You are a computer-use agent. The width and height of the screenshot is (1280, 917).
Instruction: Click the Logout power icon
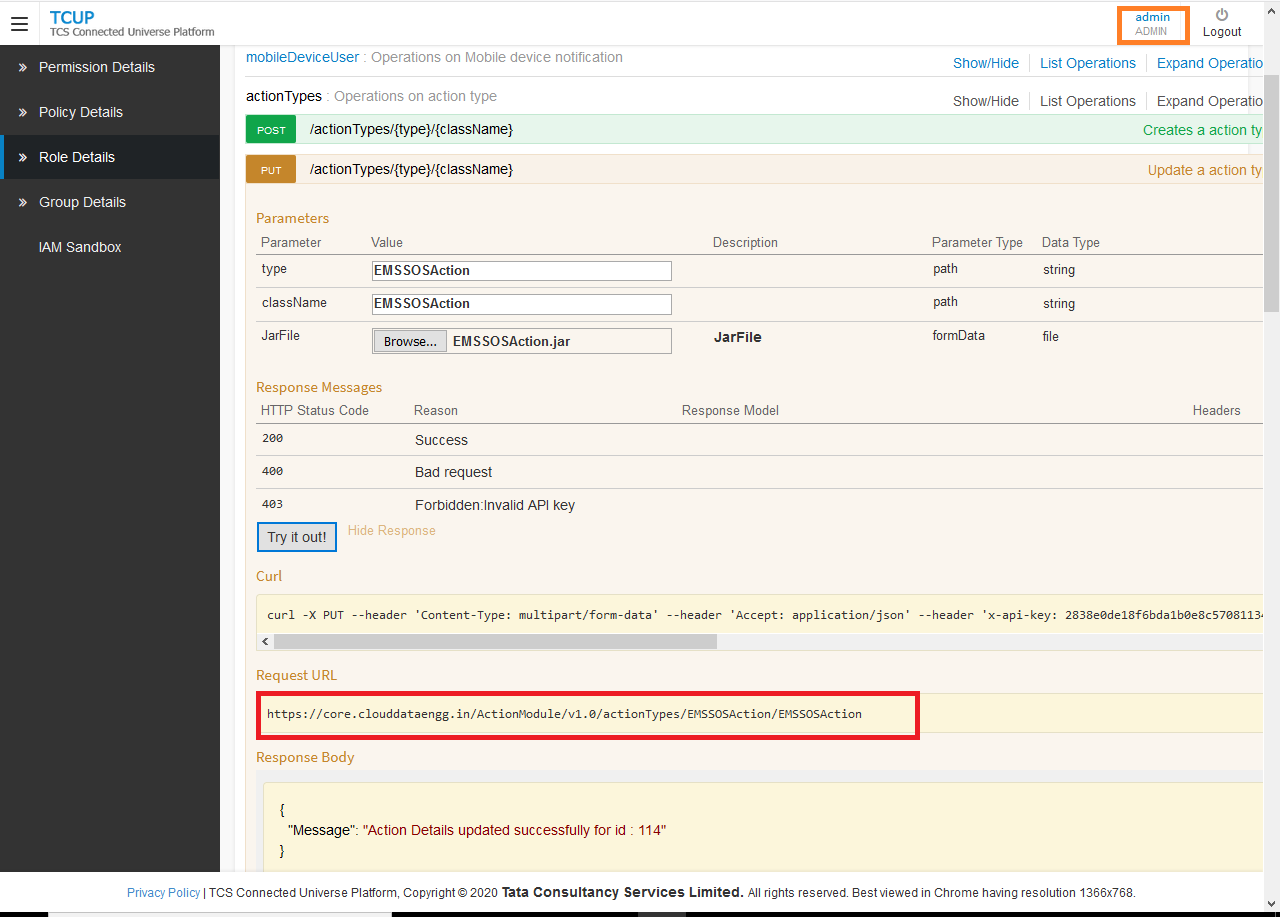(1222, 15)
